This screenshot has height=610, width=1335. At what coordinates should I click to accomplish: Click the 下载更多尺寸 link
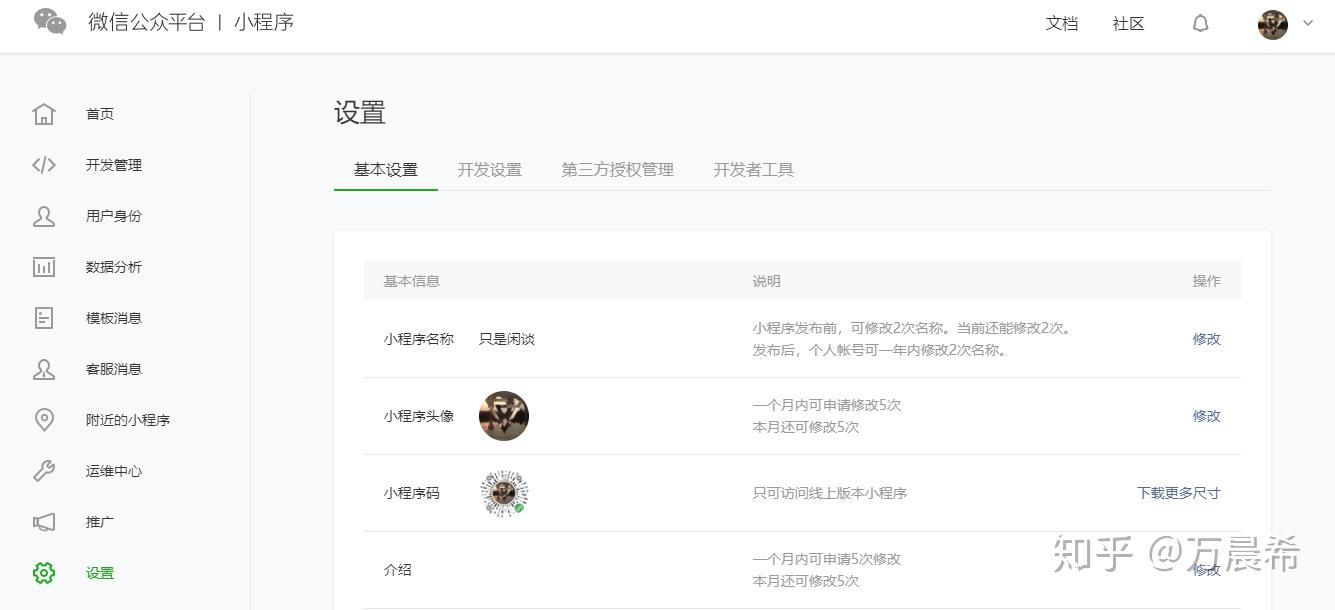tap(1178, 493)
